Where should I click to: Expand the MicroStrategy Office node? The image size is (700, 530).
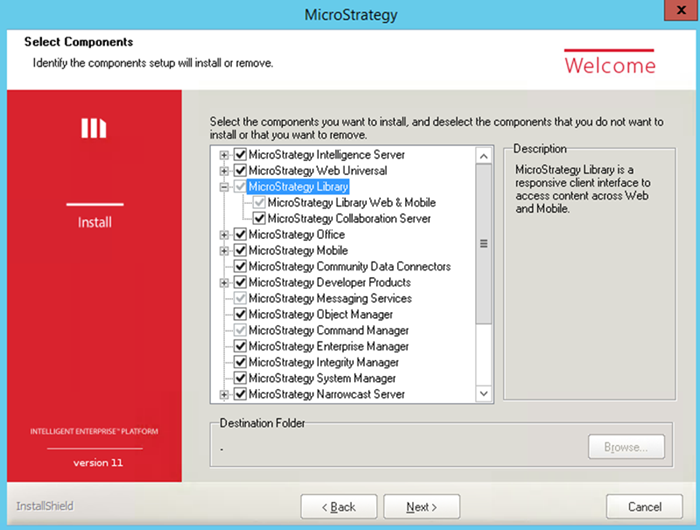click(224, 235)
